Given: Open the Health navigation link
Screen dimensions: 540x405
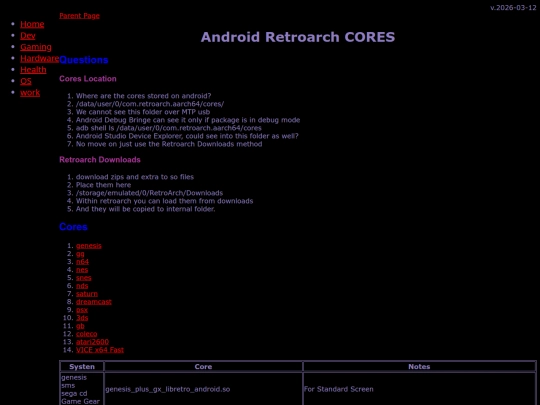Looking at the screenshot, I should [x=33, y=70].
